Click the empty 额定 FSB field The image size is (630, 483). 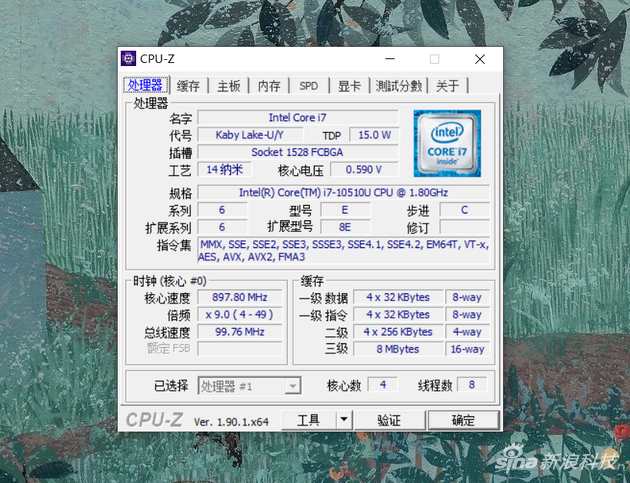point(240,349)
